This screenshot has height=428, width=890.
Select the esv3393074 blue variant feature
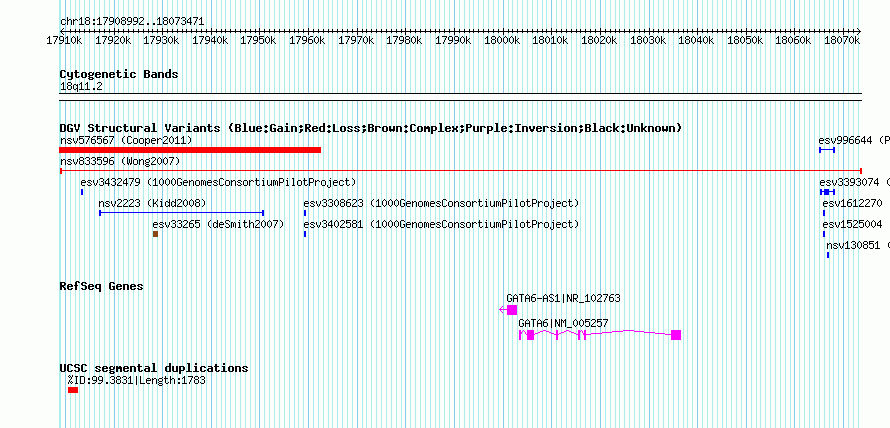point(828,192)
